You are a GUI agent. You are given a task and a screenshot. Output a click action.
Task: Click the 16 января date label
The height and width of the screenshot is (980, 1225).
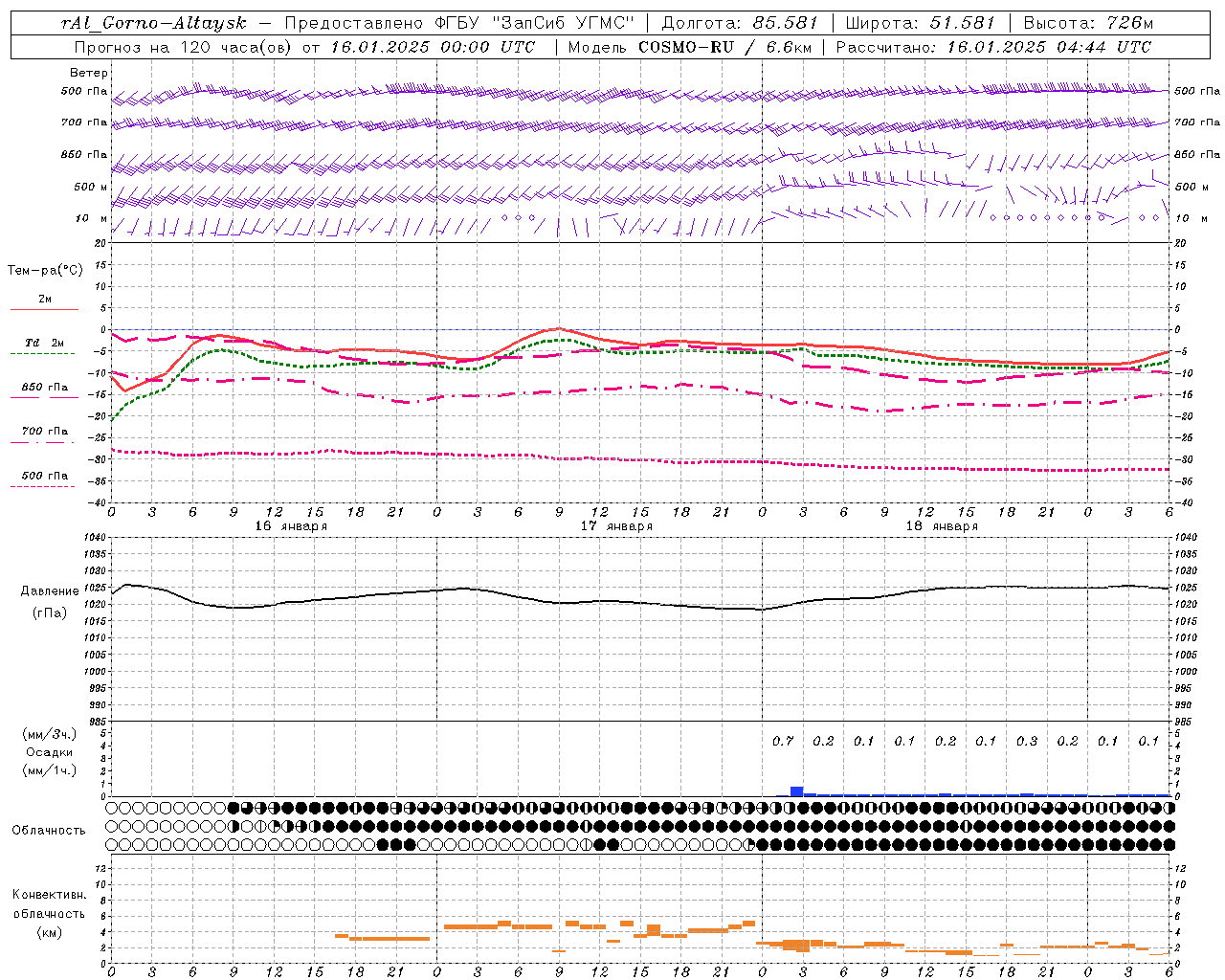tap(291, 526)
